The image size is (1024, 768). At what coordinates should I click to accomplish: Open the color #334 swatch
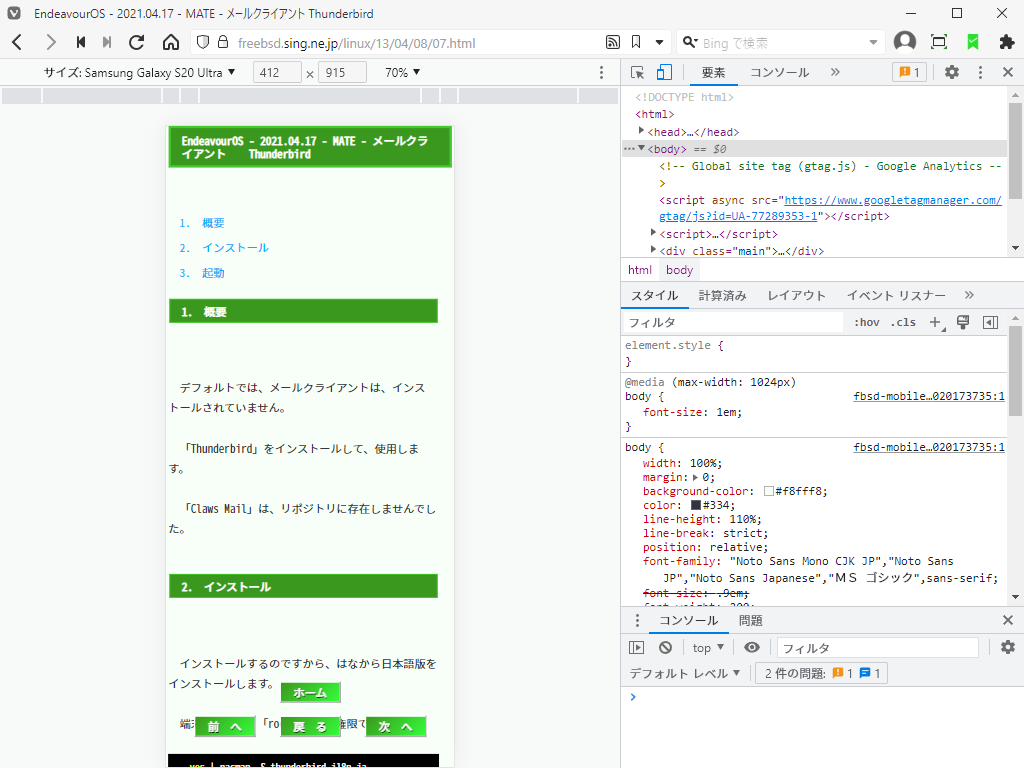pos(696,505)
